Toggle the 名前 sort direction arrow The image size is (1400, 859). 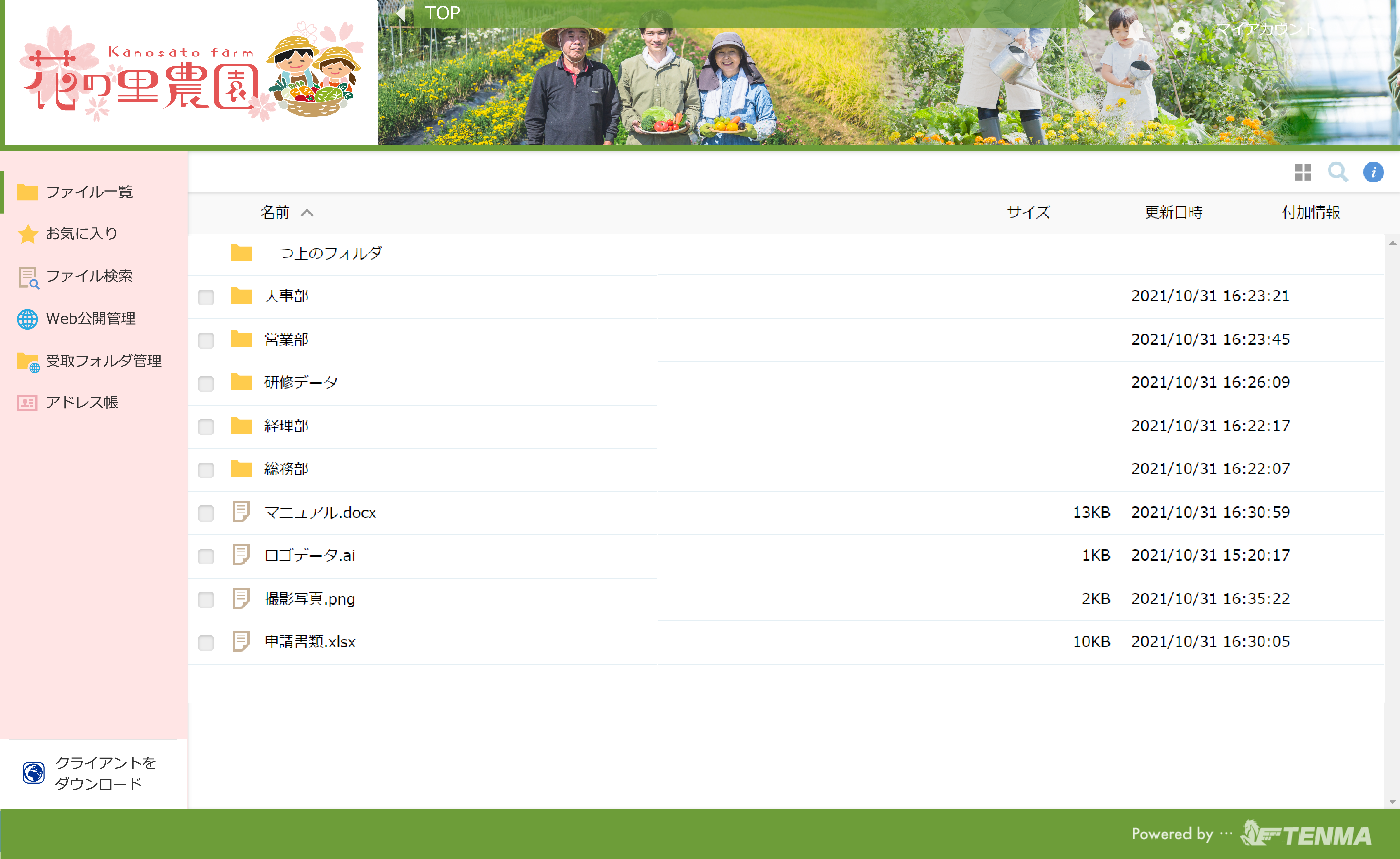[307, 213]
